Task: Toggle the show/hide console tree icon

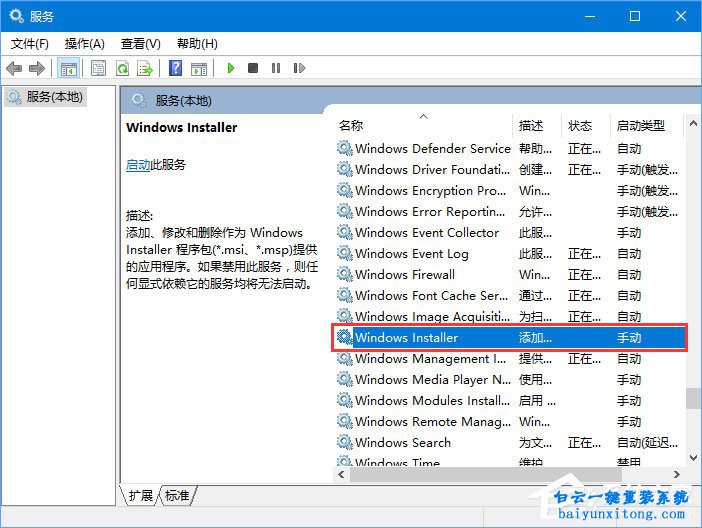Action: coord(68,69)
